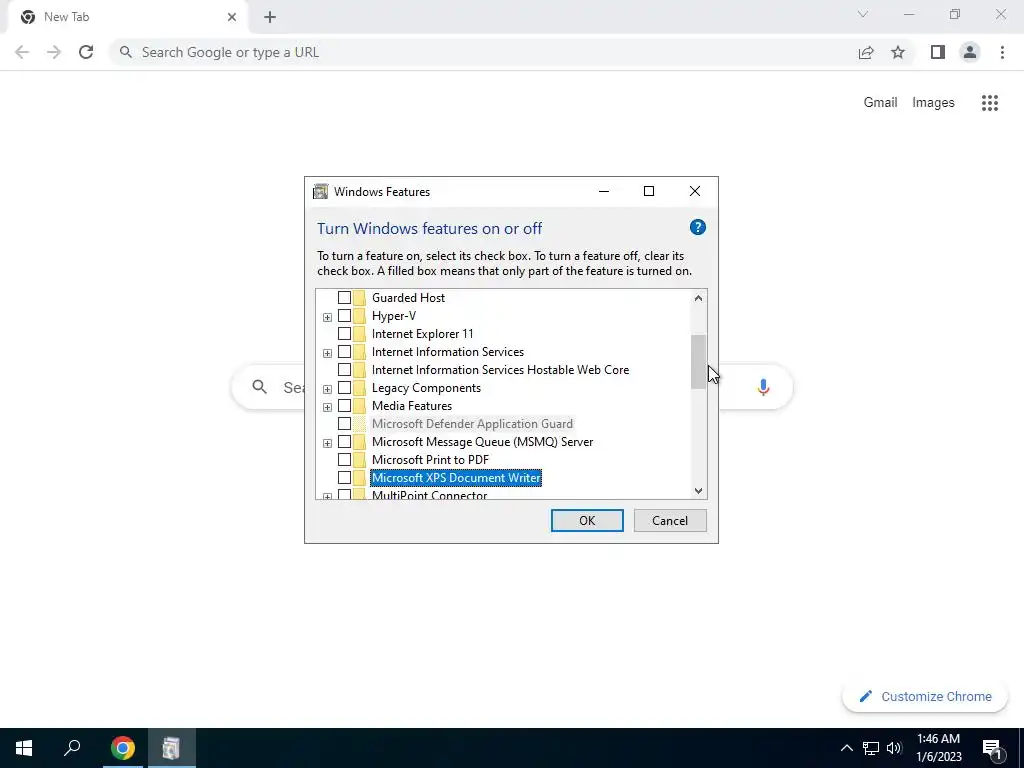1024x768 pixels.
Task: Click scroll up arrow in features list
Action: 698,298
